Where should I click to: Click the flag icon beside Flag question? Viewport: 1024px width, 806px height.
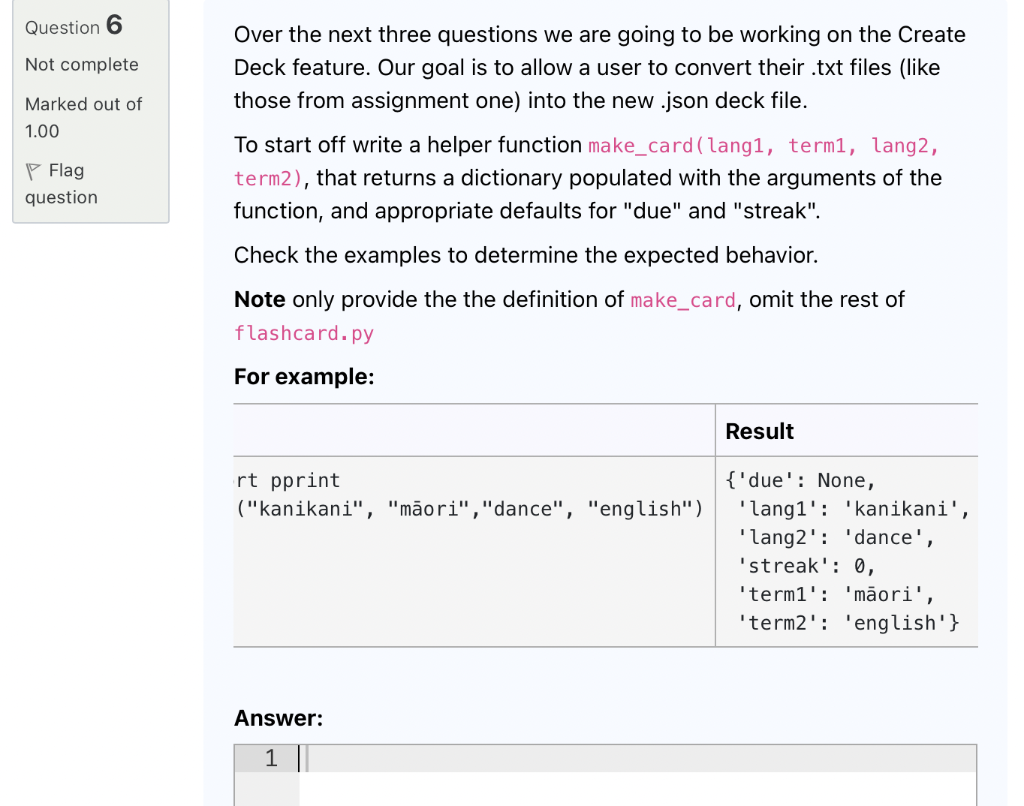tap(34, 171)
